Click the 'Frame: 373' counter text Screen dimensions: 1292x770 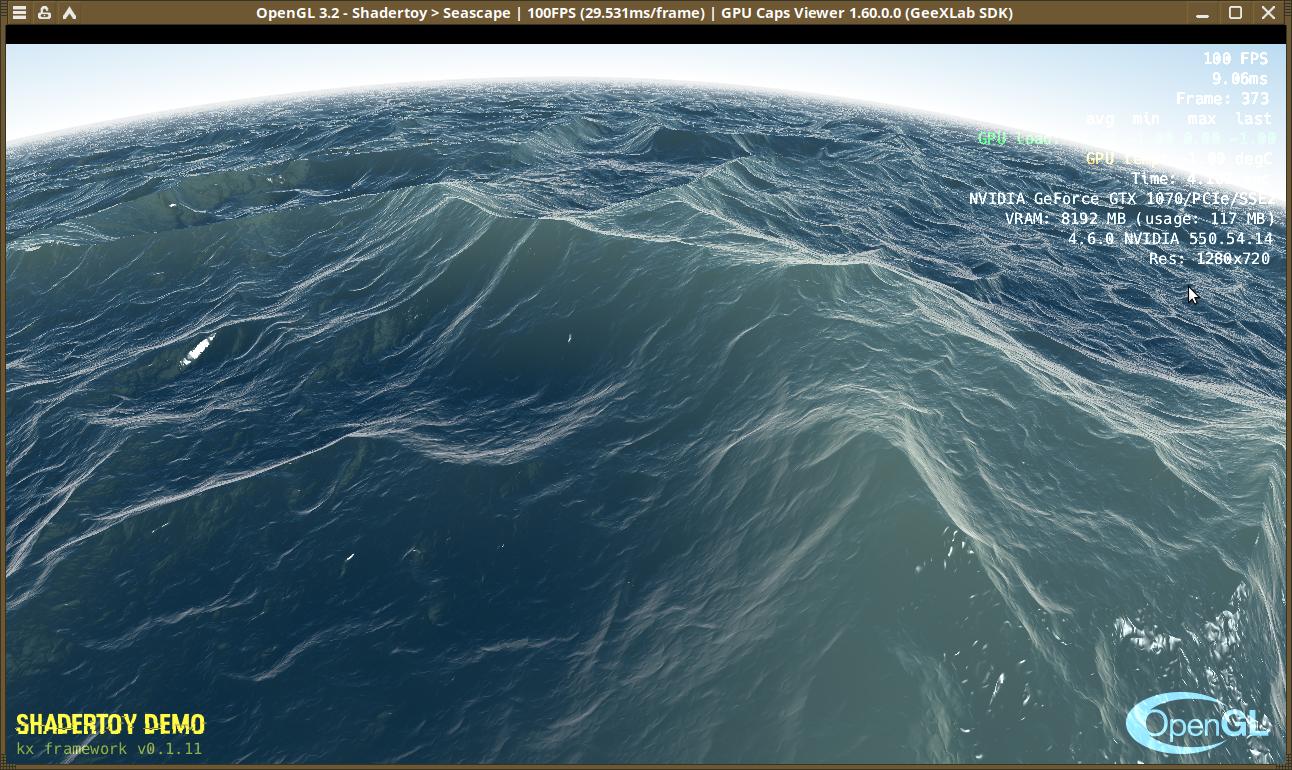click(1223, 99)
